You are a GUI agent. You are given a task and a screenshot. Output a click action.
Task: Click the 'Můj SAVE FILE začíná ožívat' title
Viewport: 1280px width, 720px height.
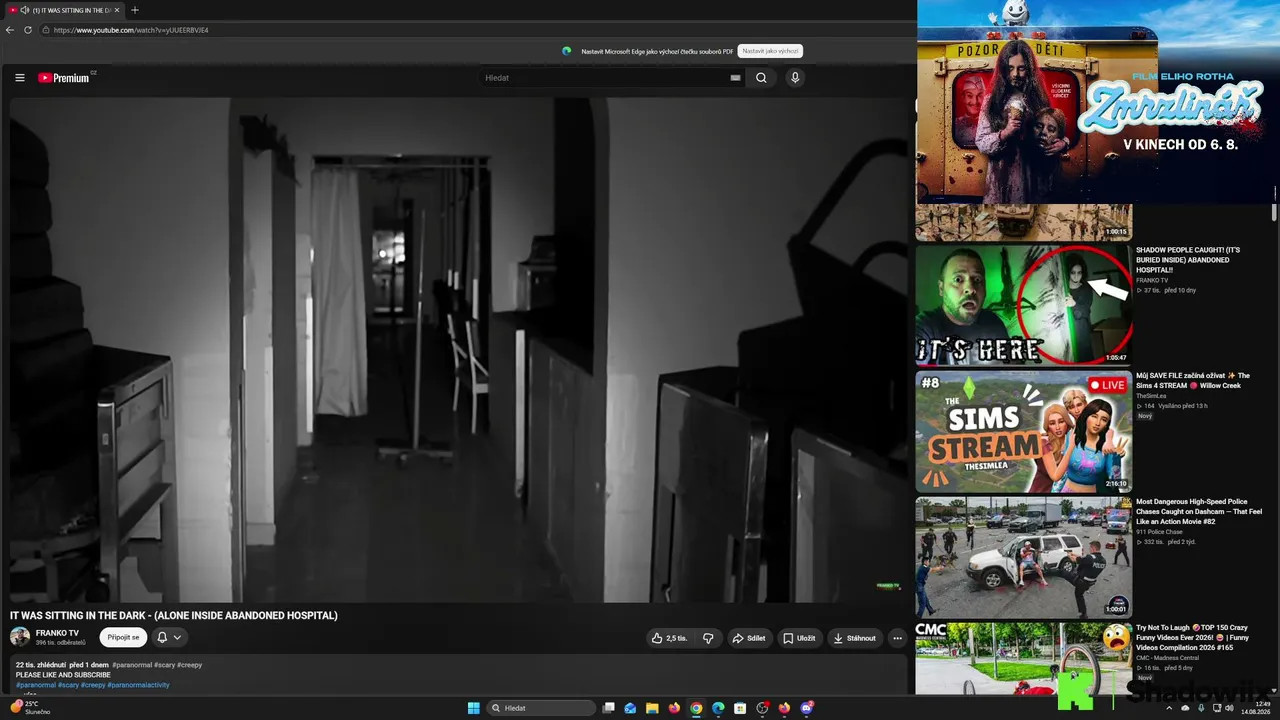click(x=1193, y=381)
